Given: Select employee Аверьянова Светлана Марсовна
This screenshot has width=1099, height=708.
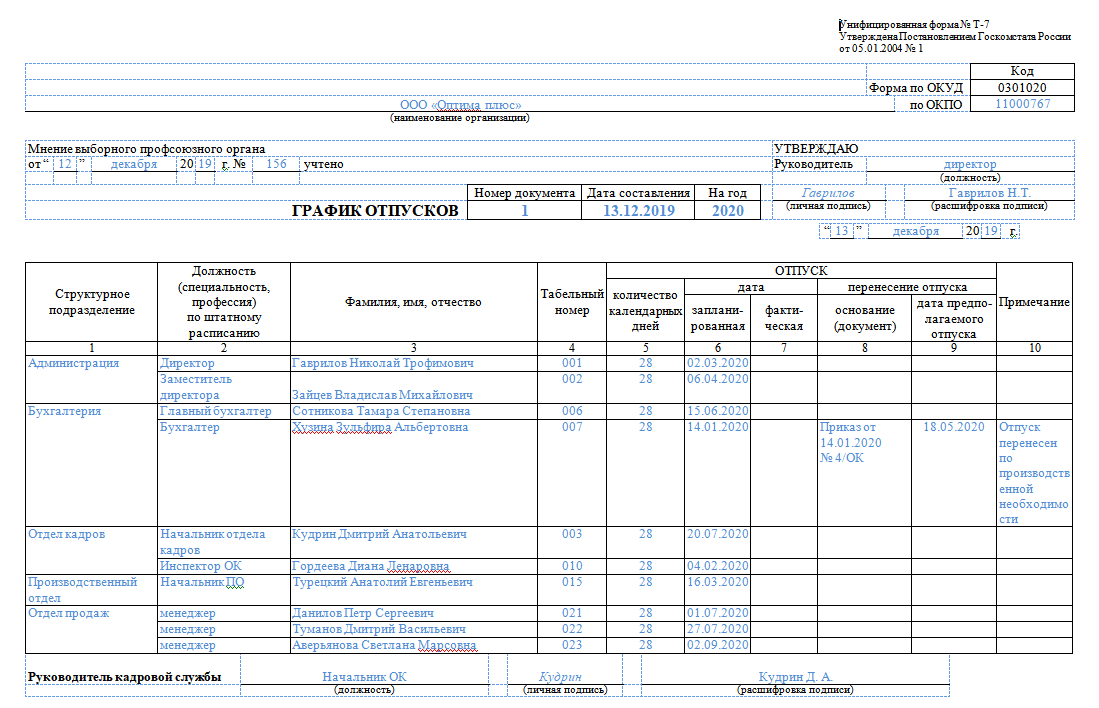Looking at the screenshot, I should coord(384,645).
